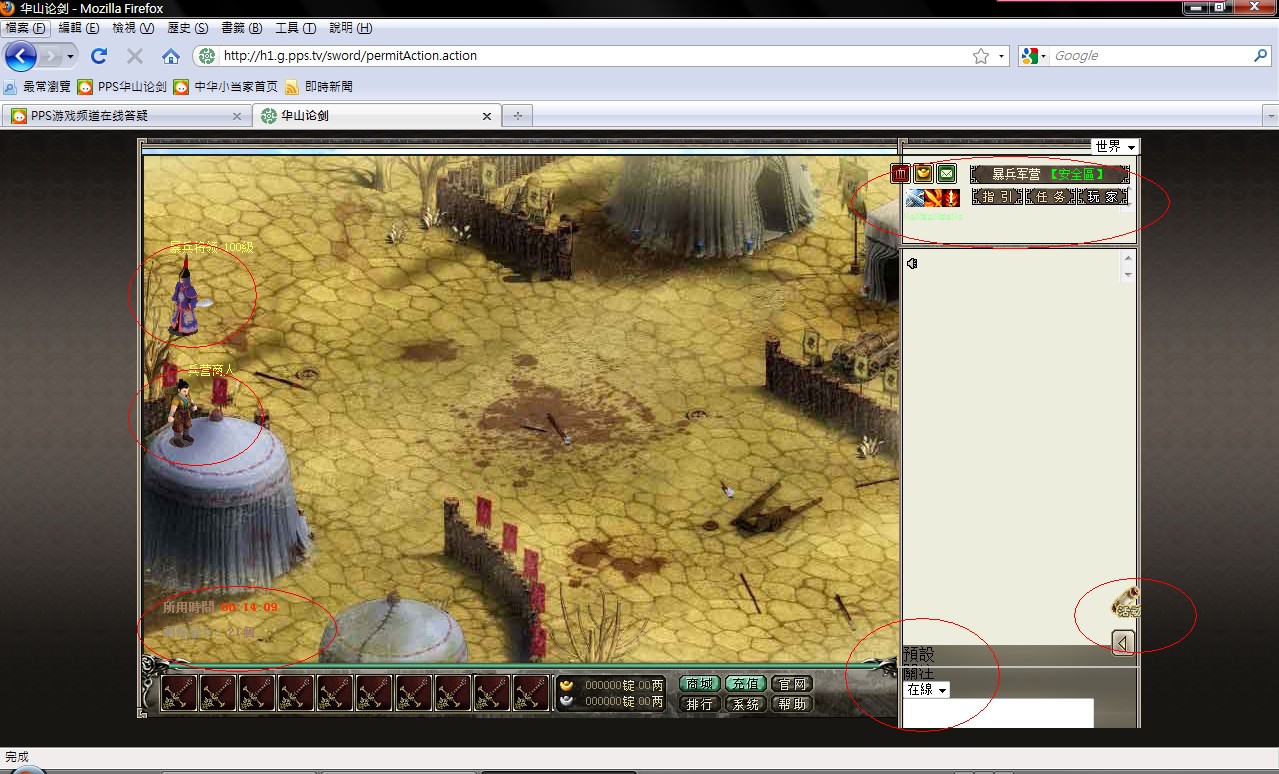This screenshot has width=1279, height=774.
Task: Click the 兵营商人 merchant character
Action: pos(182,410)
